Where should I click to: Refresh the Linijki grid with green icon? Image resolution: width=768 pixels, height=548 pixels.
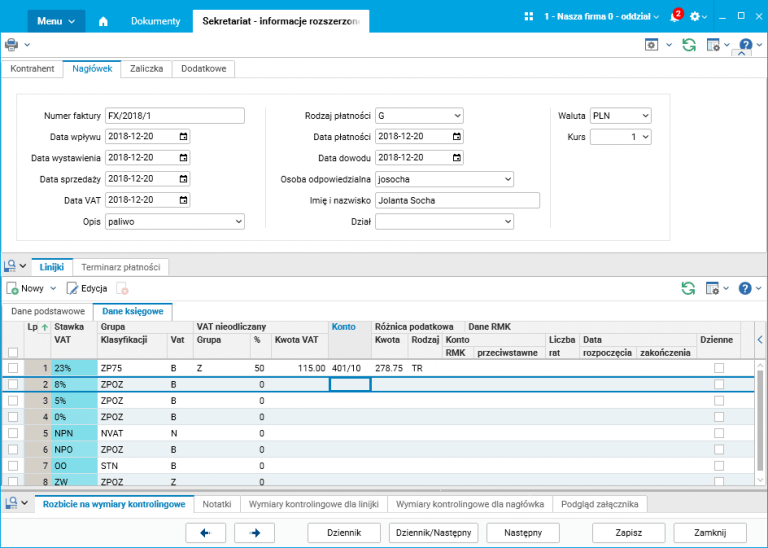[688, 288]
